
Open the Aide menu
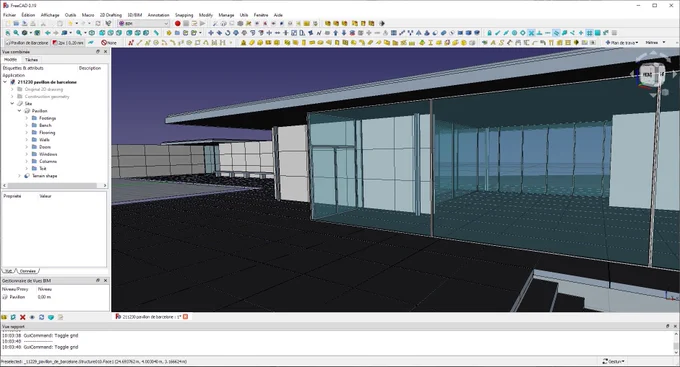click(x=278, y=15)
